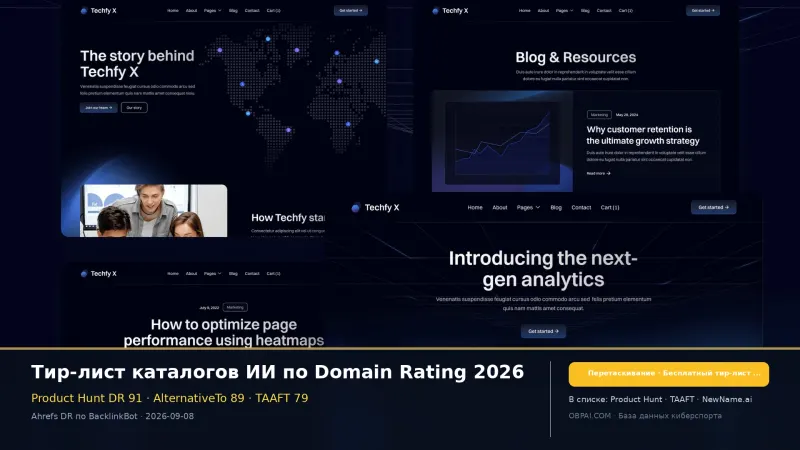
Task: Open Cart (1) in the center mockup's navigation
Action: (610, 208)
